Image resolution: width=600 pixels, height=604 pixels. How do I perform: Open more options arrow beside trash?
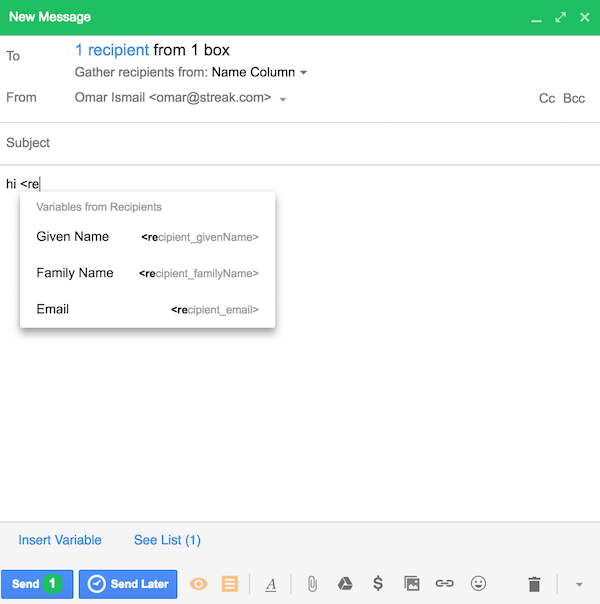point(579,585)
